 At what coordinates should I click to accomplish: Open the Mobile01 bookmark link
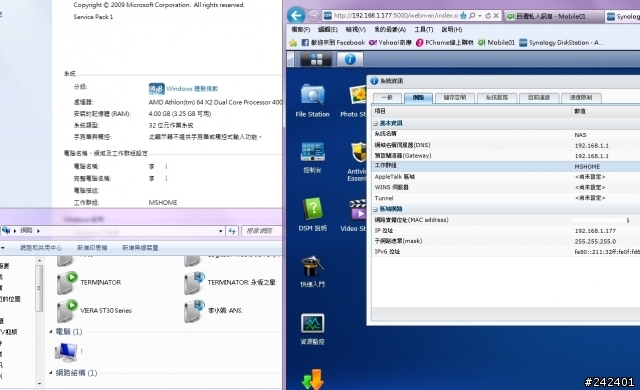[x=496, y=42]
